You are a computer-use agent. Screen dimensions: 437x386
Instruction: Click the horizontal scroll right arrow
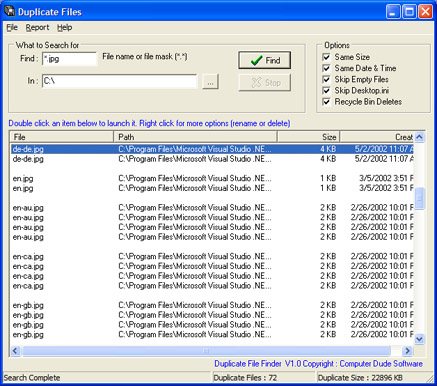coord(407,351)
